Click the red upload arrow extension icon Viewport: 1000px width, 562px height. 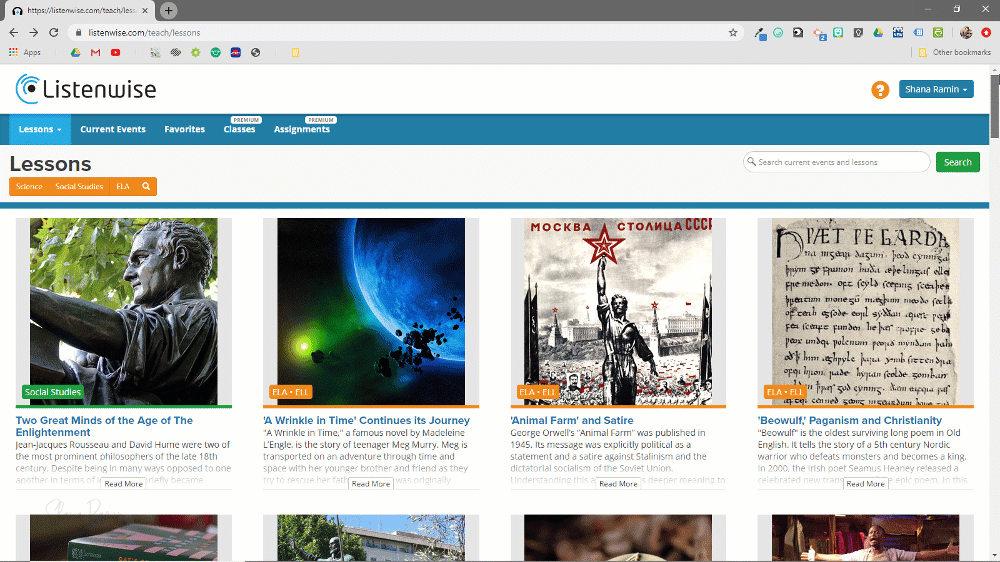[x=986, y=33]
